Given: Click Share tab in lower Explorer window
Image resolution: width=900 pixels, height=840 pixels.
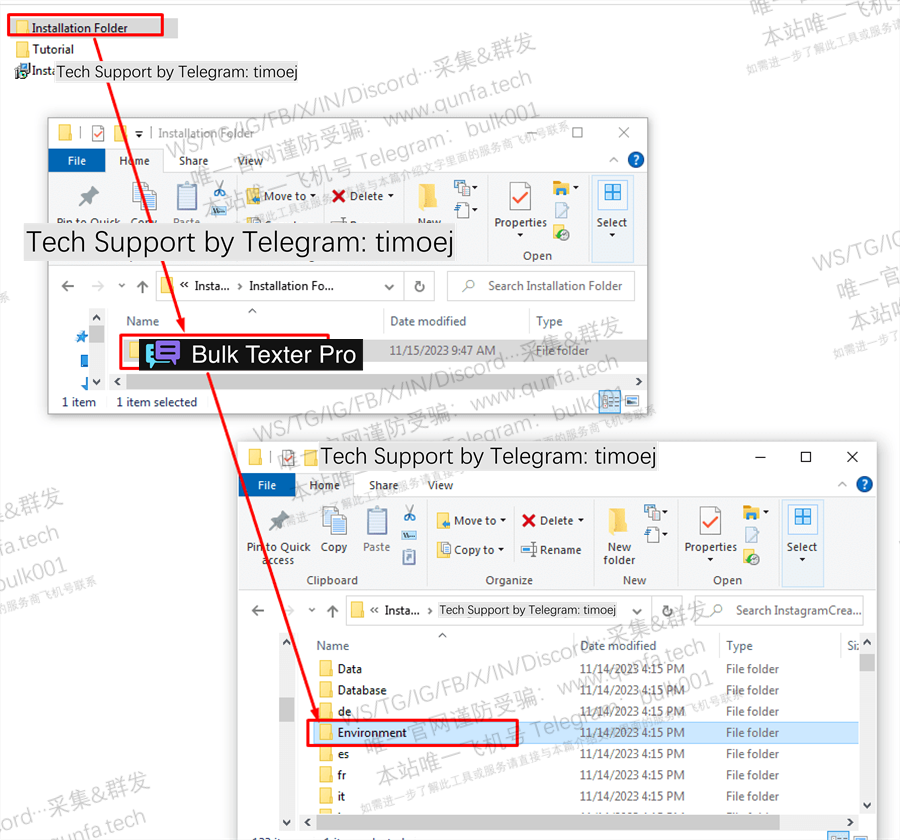Looking at the screenshot, I should [x=383, y=485].
